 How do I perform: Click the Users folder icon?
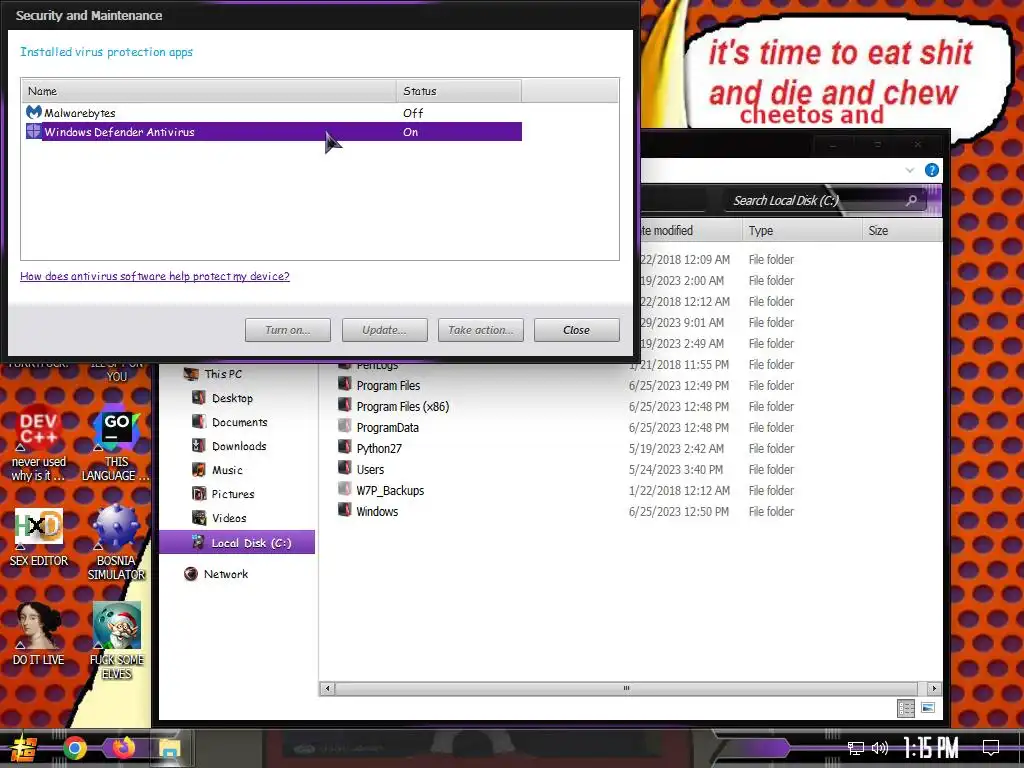(x=344, y=468)
